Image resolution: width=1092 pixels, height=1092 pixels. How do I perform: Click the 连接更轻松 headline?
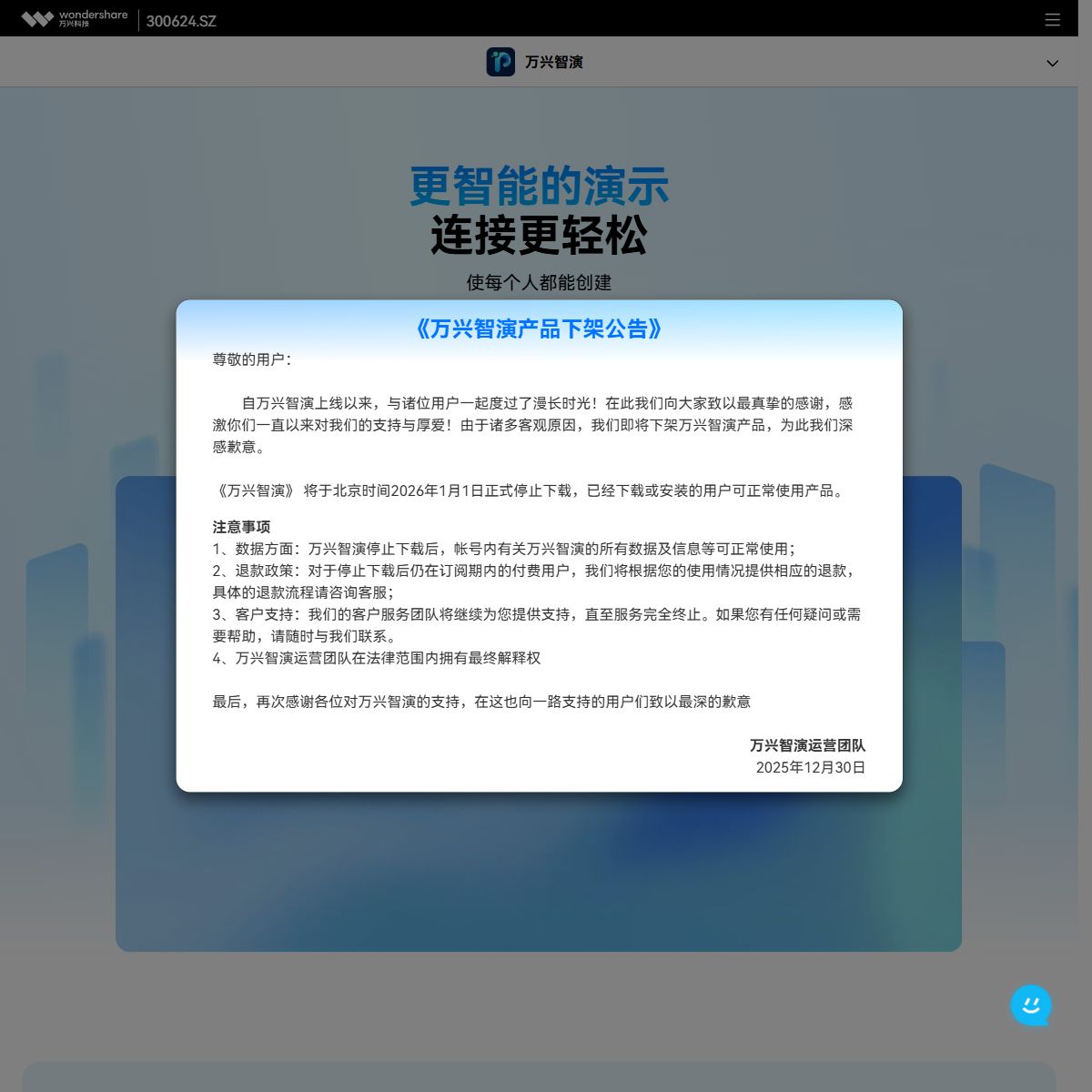539,235
